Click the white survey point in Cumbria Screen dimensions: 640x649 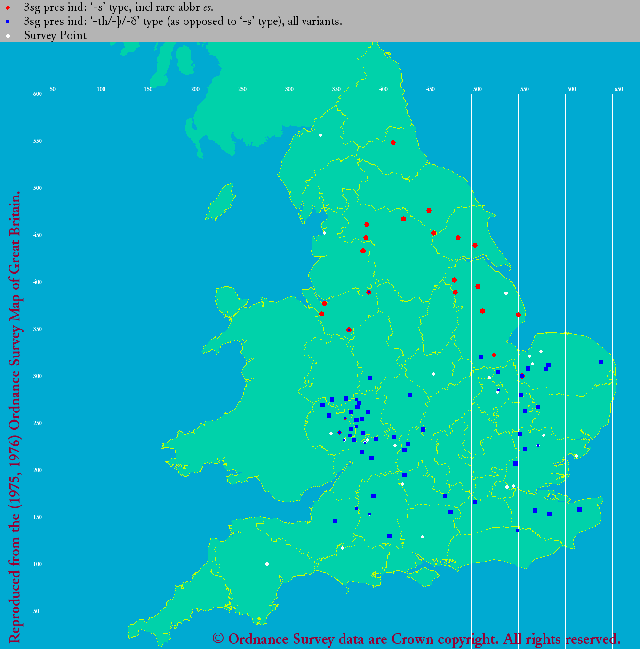pyautogui.click(x=321, y=136)
